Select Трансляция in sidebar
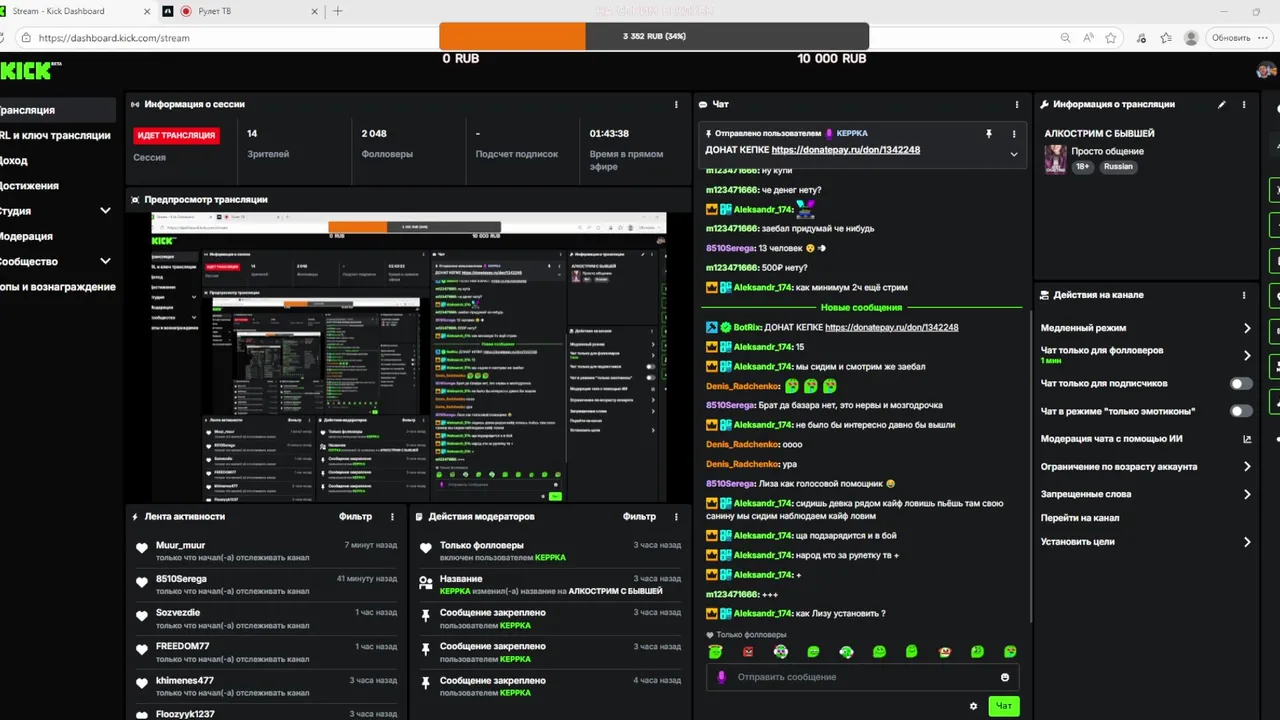 click(x=57, y=110)
